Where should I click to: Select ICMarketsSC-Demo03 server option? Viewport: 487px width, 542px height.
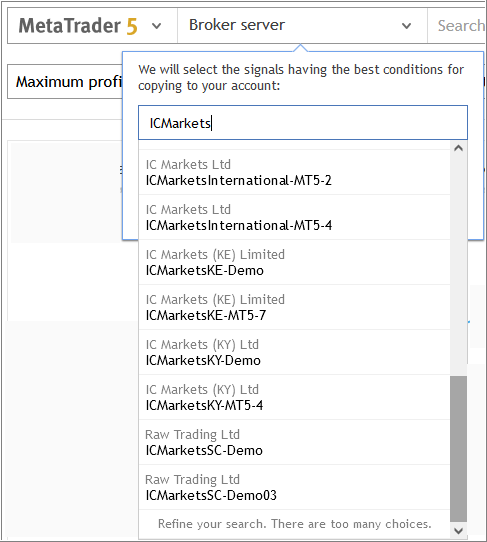tap(294, 487)
